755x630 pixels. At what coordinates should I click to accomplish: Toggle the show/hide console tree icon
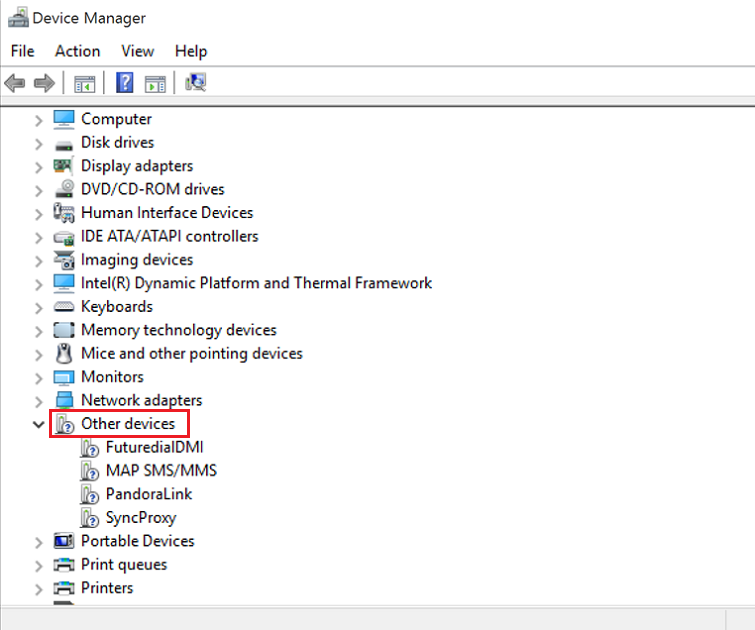pos(84,83)
